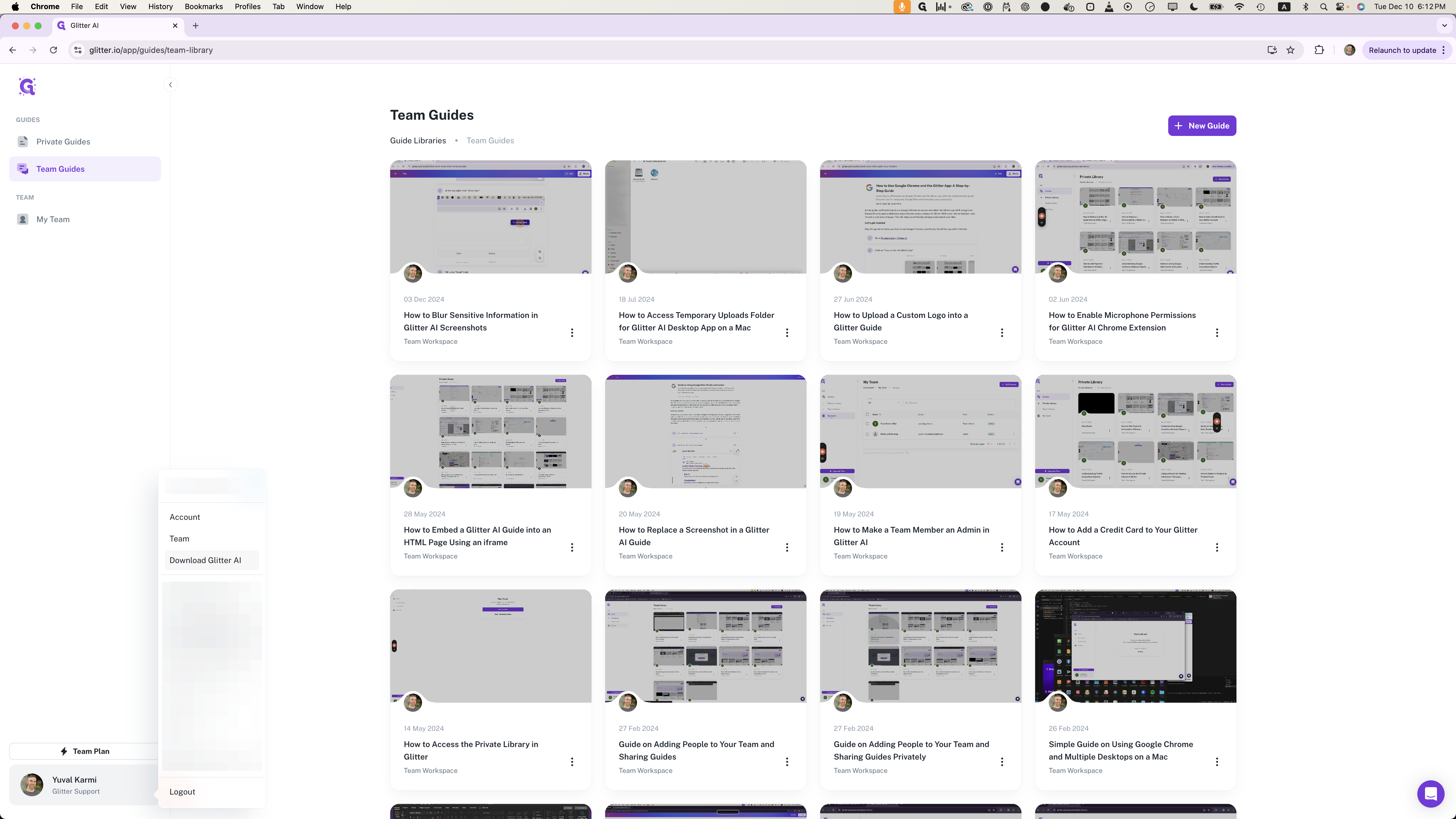Open Chrome three-dot menu
Screen dimensions: 1456x819
[x=1443, y=50]
